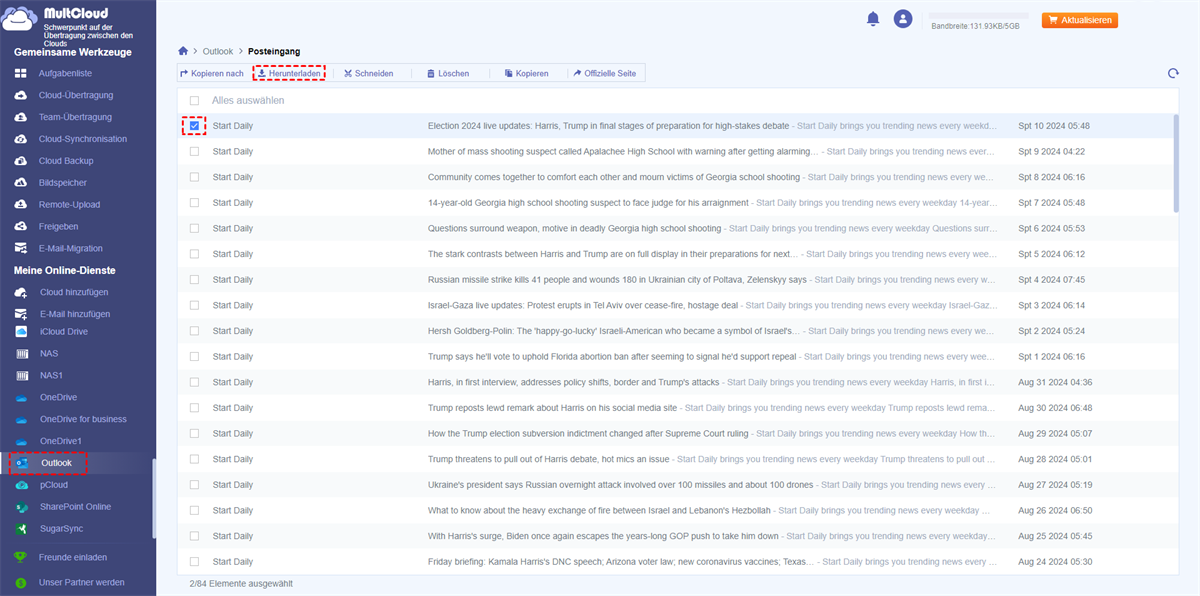Click Outlook in the breadcrumb
This screenshot has width=1200, height=596.
217,51
